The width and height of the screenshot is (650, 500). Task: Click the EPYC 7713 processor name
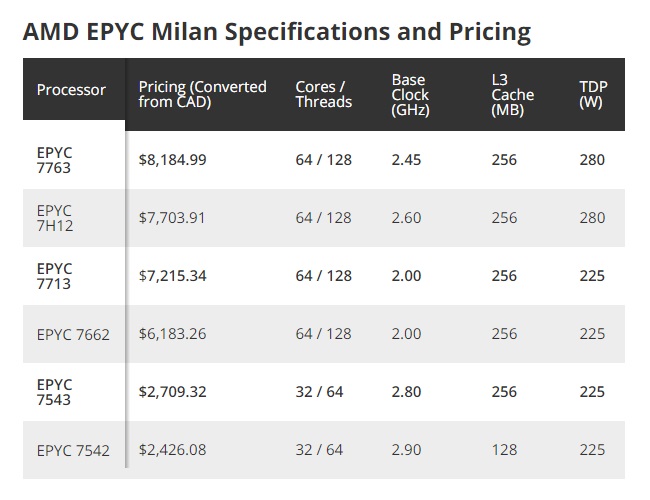pos(54,276)
